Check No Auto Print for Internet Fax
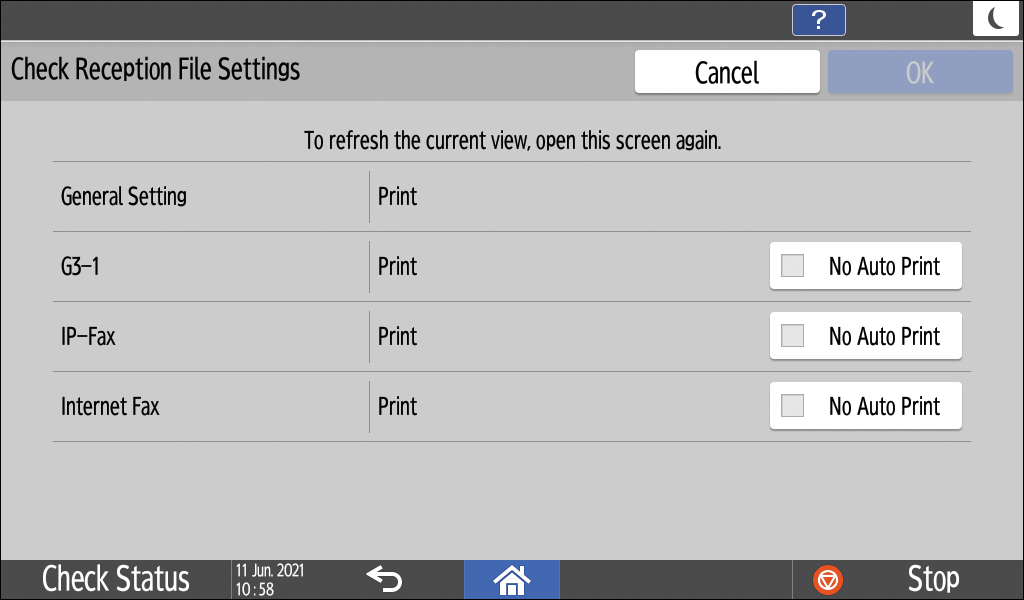The height and width of the screenshot is (600, 1024). click(x=865, y=406)
